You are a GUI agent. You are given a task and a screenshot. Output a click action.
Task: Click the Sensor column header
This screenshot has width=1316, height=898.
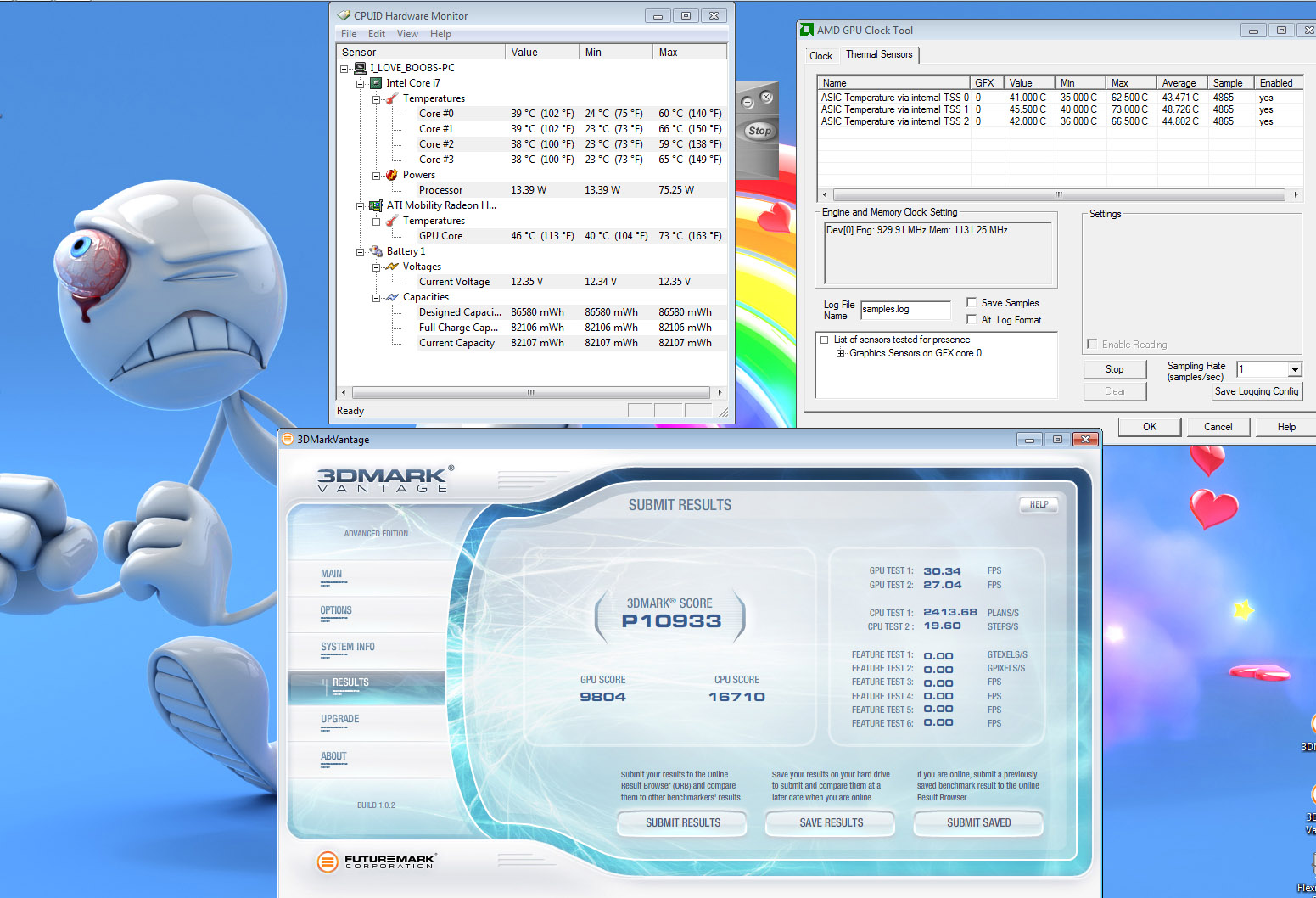pos(422,53)
